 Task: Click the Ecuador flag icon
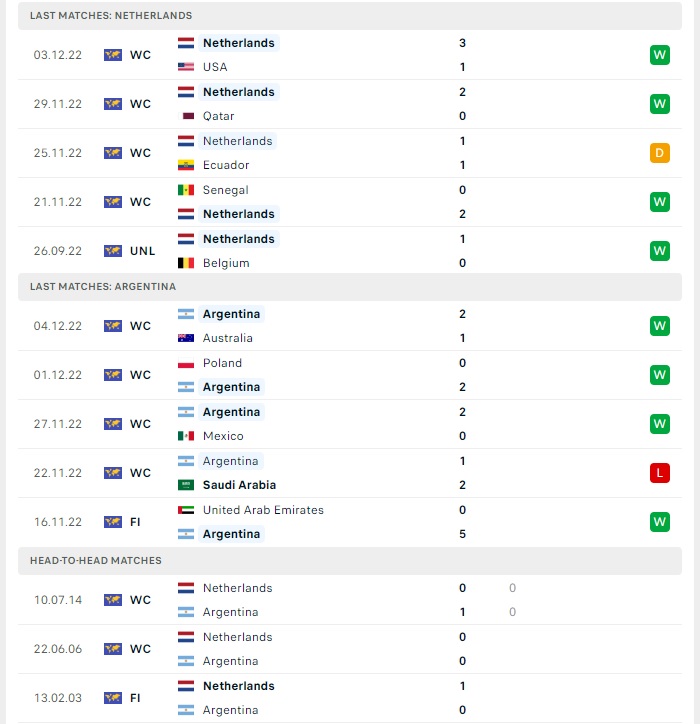186,165
